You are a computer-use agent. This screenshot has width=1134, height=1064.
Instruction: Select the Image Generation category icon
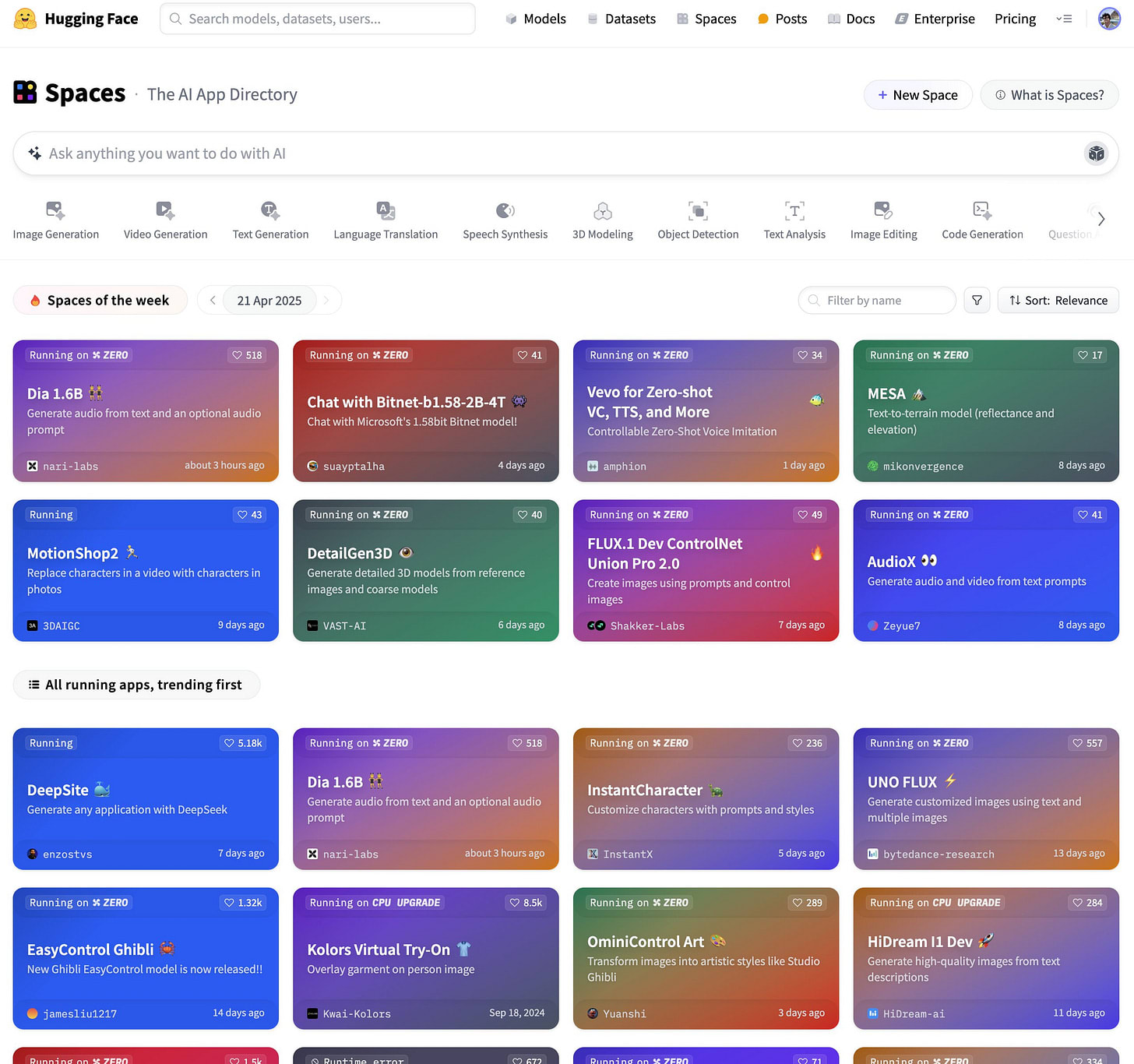pyautogui.click(x=55, y=210)
